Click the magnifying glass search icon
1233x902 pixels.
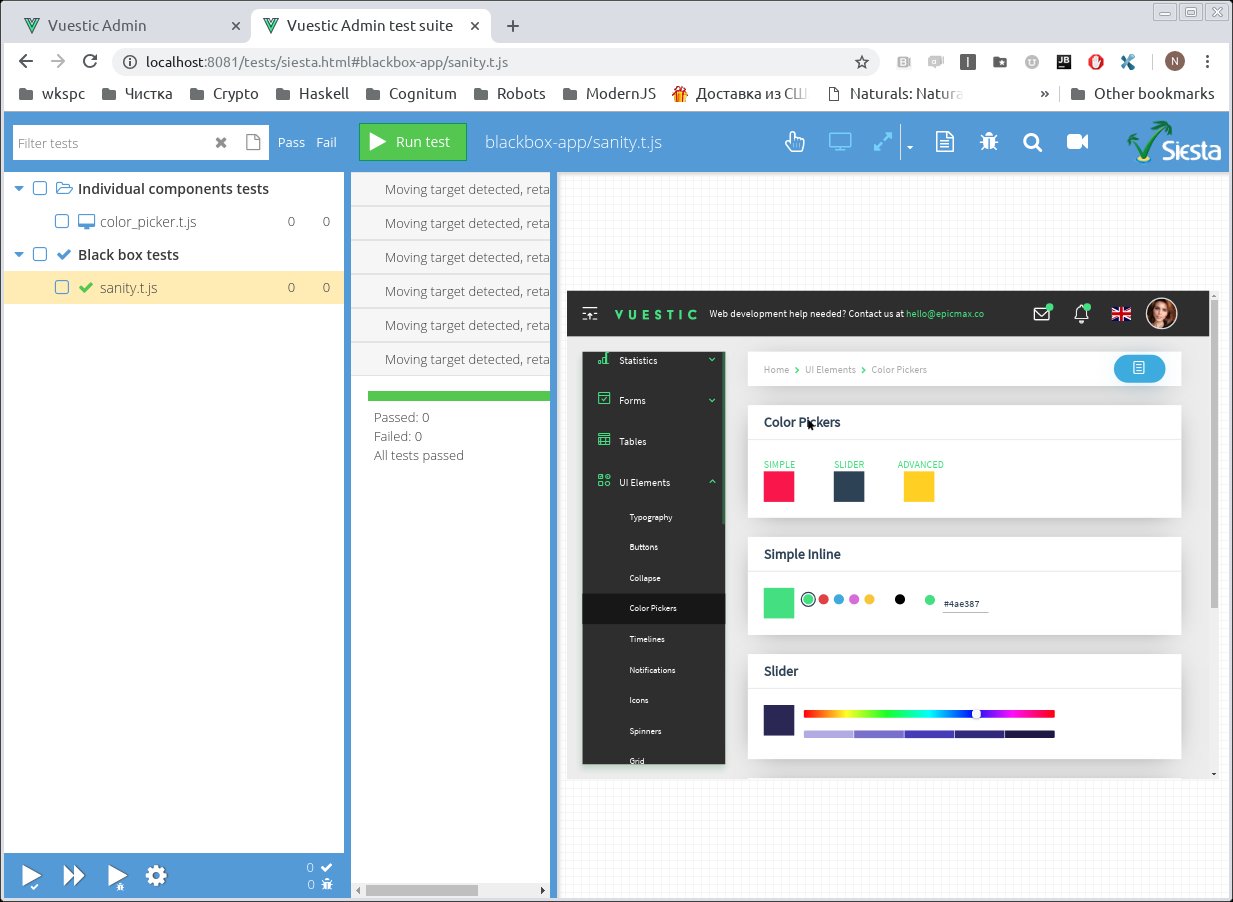point(1033,142)
